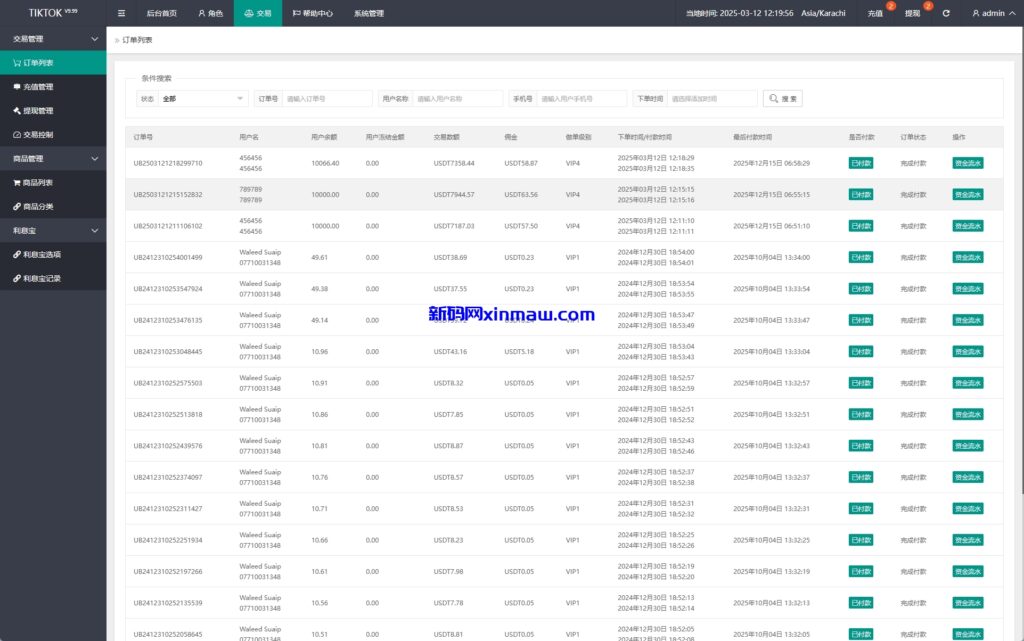This screenshot has height=641, width=1024.
Task: Click 资金流水 for order UB2503121218299710
Action: click(967, 163)
